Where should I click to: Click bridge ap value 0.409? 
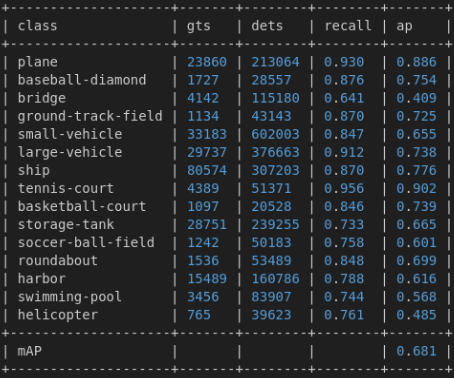point(416,98)
